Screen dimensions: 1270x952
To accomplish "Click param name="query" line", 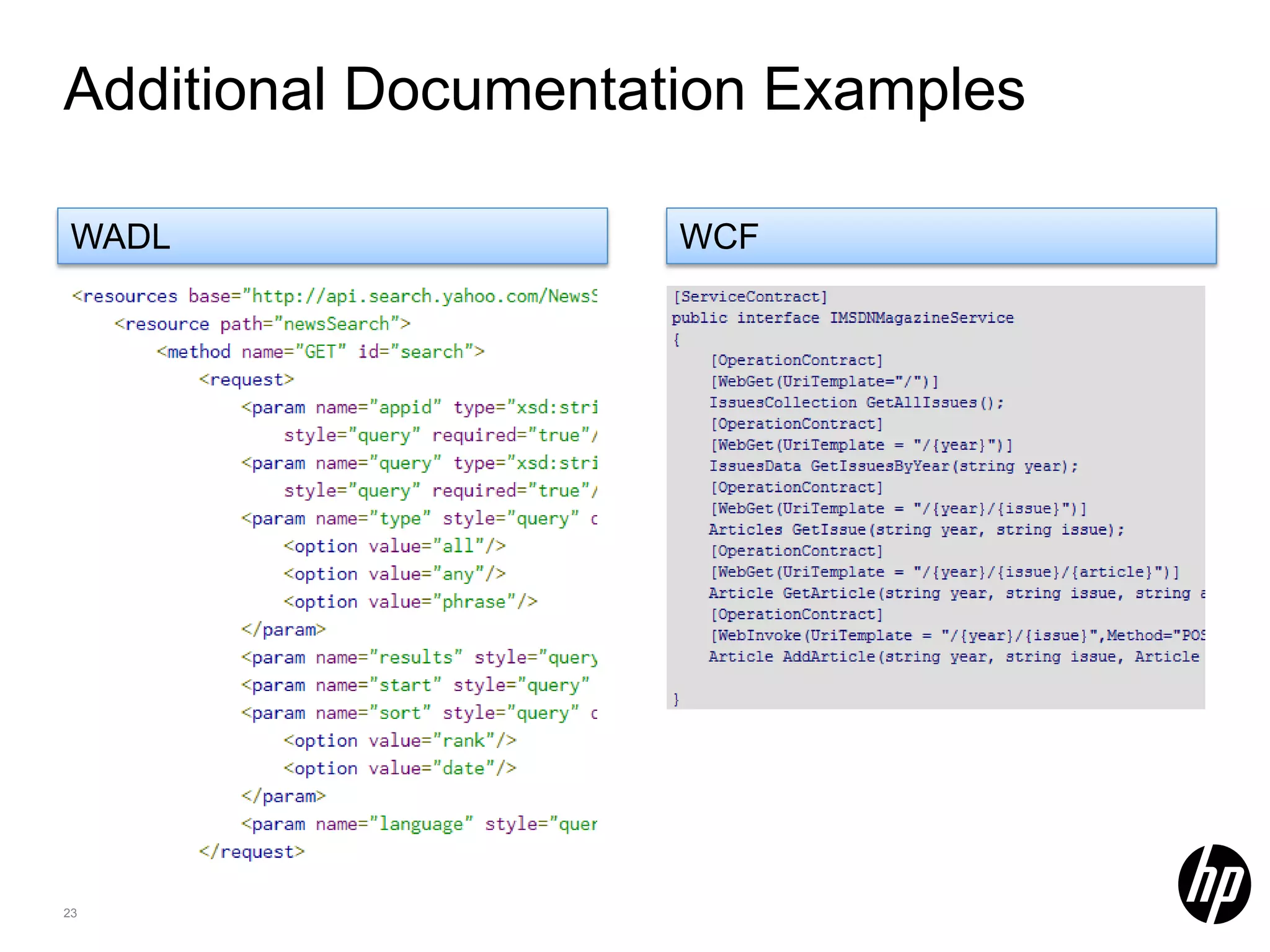I will [419, 463].
